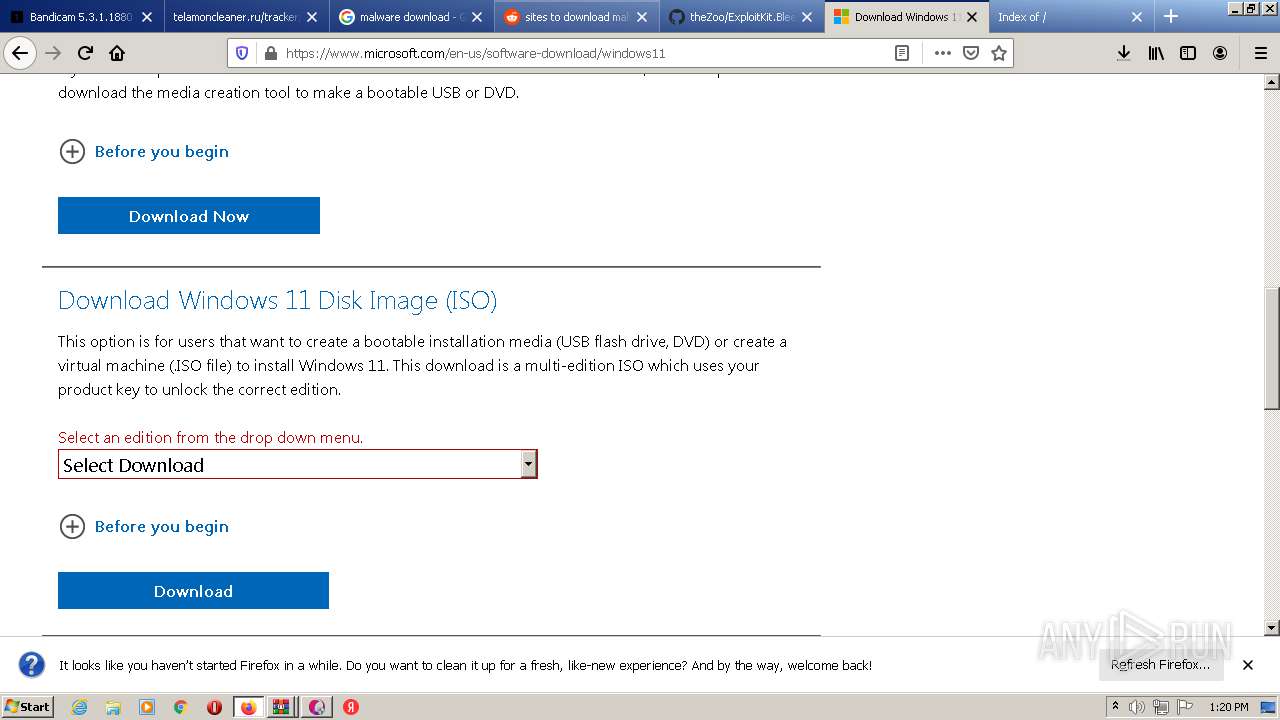Go back to the previous page
Image resolution: width=1280 pixels, height=720 pixels.
coord(20,53)
